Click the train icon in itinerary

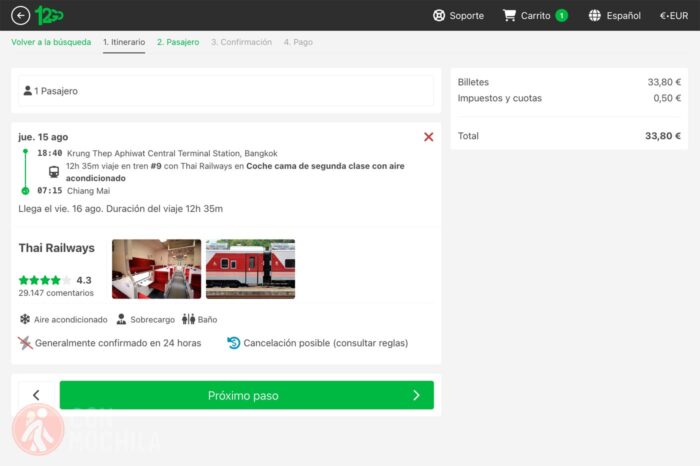(x=54, y=172)
